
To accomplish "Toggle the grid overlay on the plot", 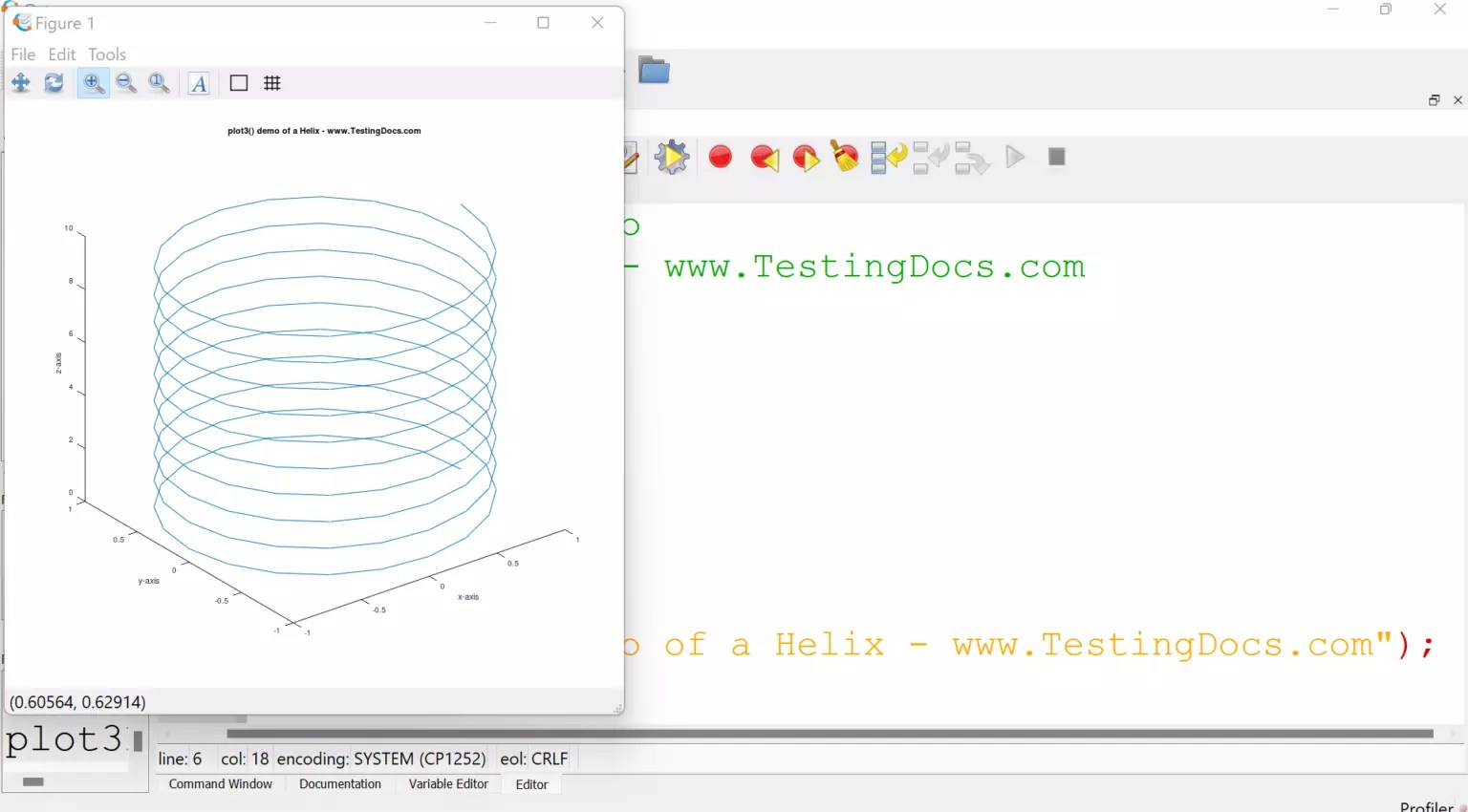I will click(271, 83).
